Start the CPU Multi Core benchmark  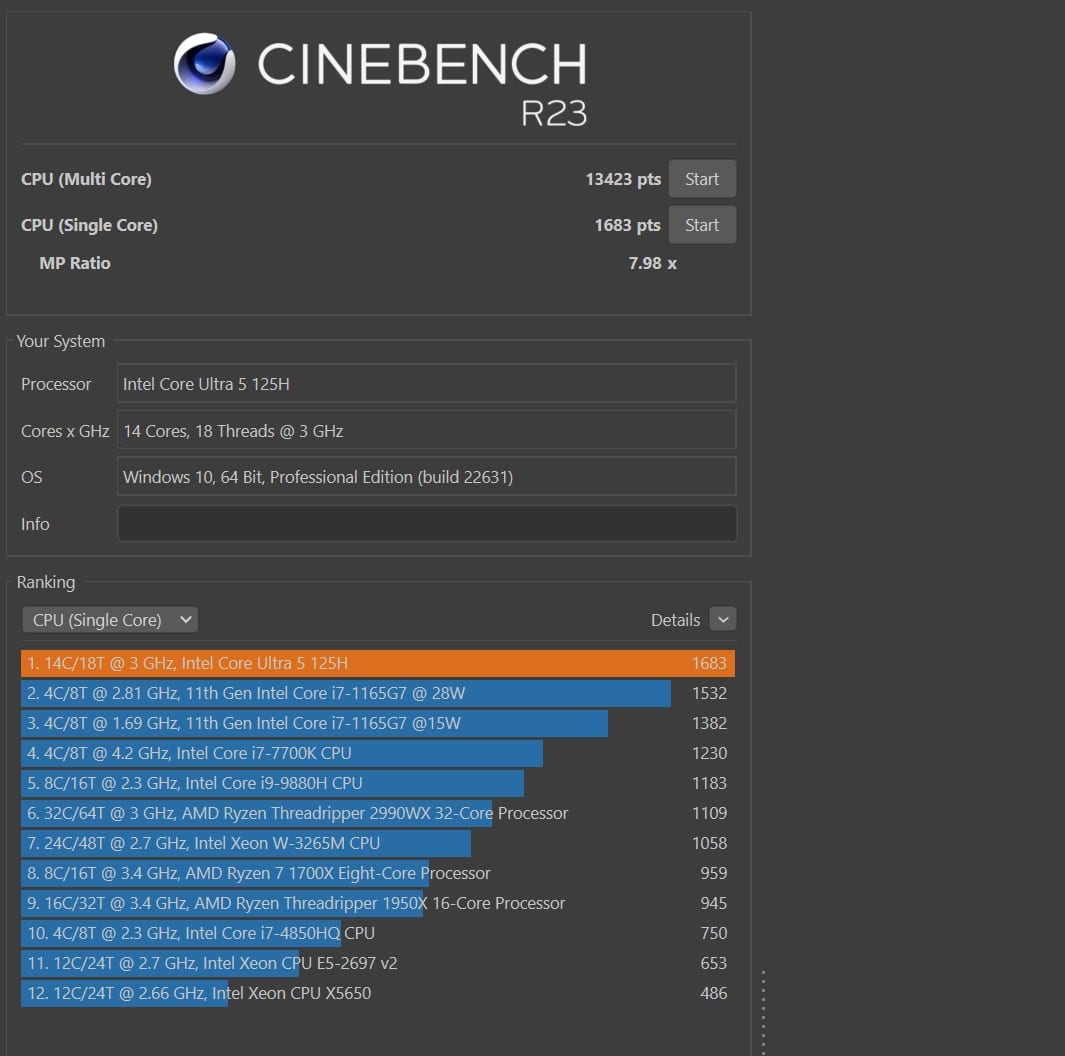point(701,179)
